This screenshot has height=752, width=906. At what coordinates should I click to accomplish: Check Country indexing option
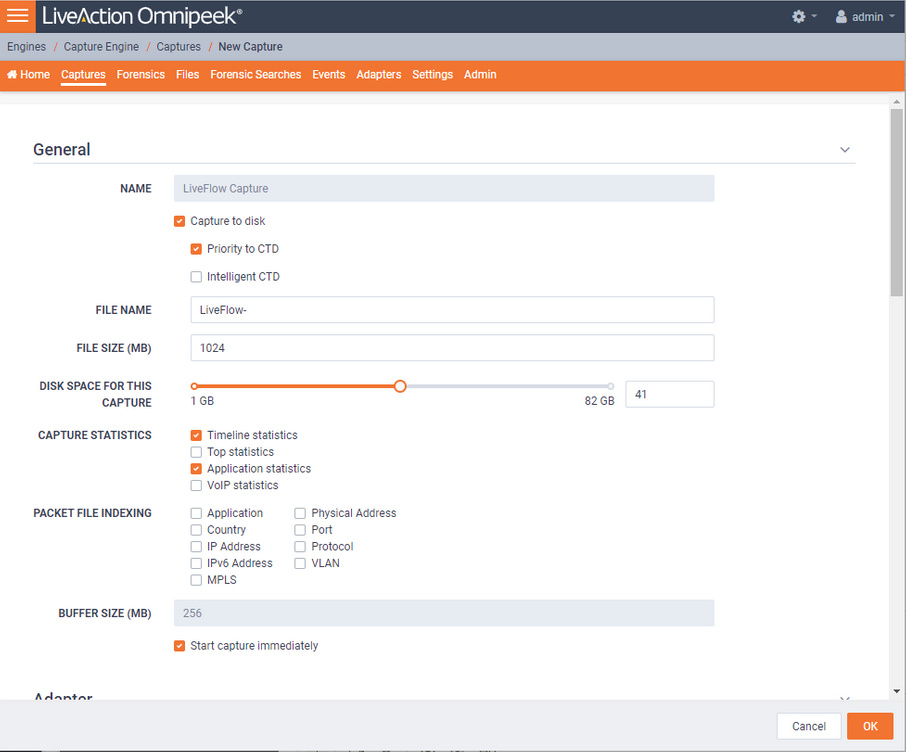(196, 530)
